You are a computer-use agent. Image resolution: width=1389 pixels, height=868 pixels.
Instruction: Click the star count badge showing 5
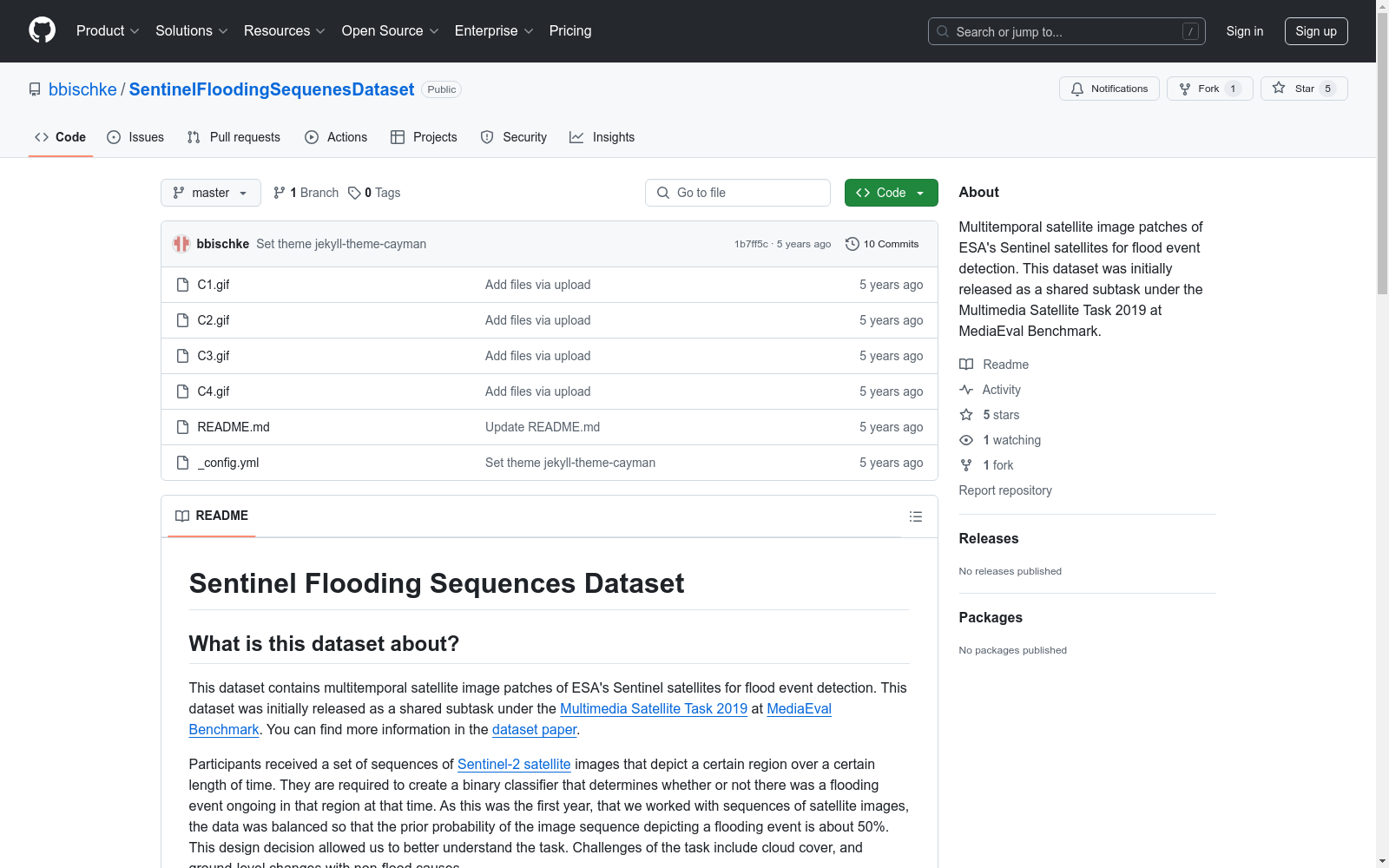click(1327, 89)
